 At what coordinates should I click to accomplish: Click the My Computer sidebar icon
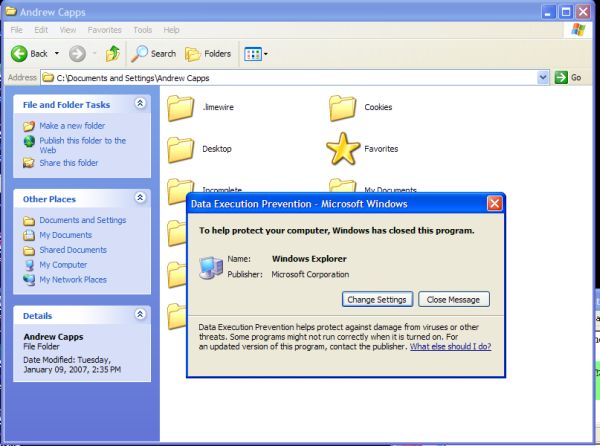(x=29, y=265)
